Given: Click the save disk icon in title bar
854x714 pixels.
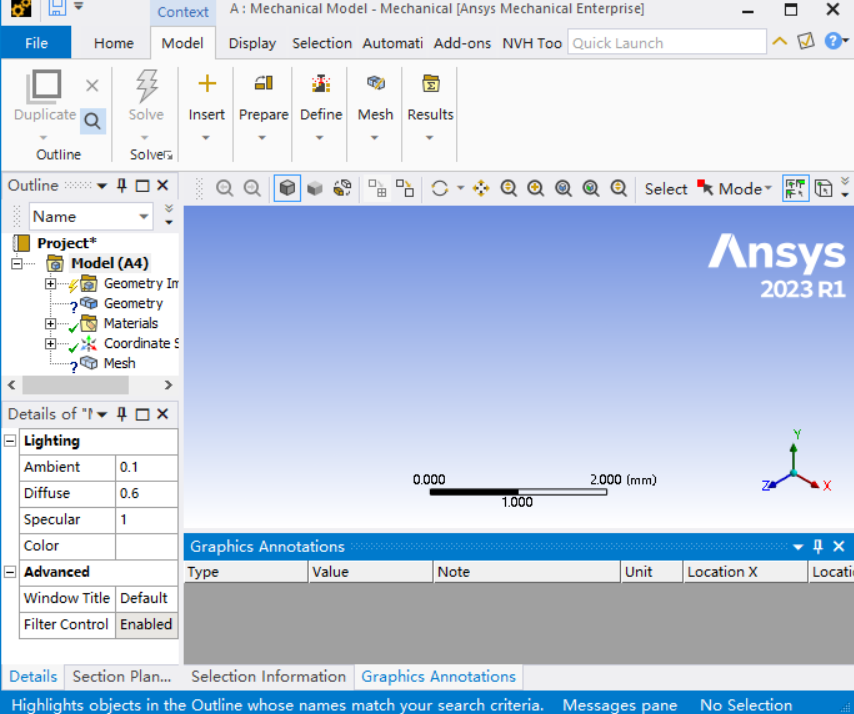Looking at the screenshot, I should click(x=57, y=8).
